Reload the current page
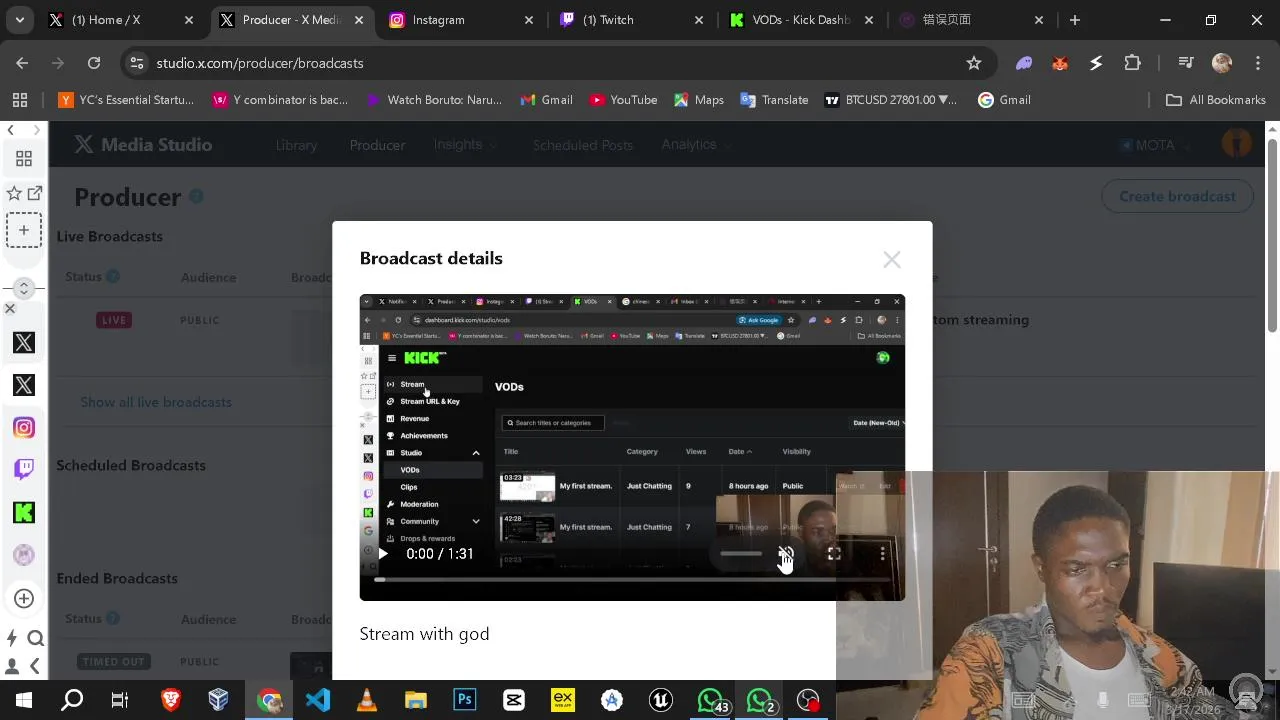1280x720 pixels. click(94, 63)
